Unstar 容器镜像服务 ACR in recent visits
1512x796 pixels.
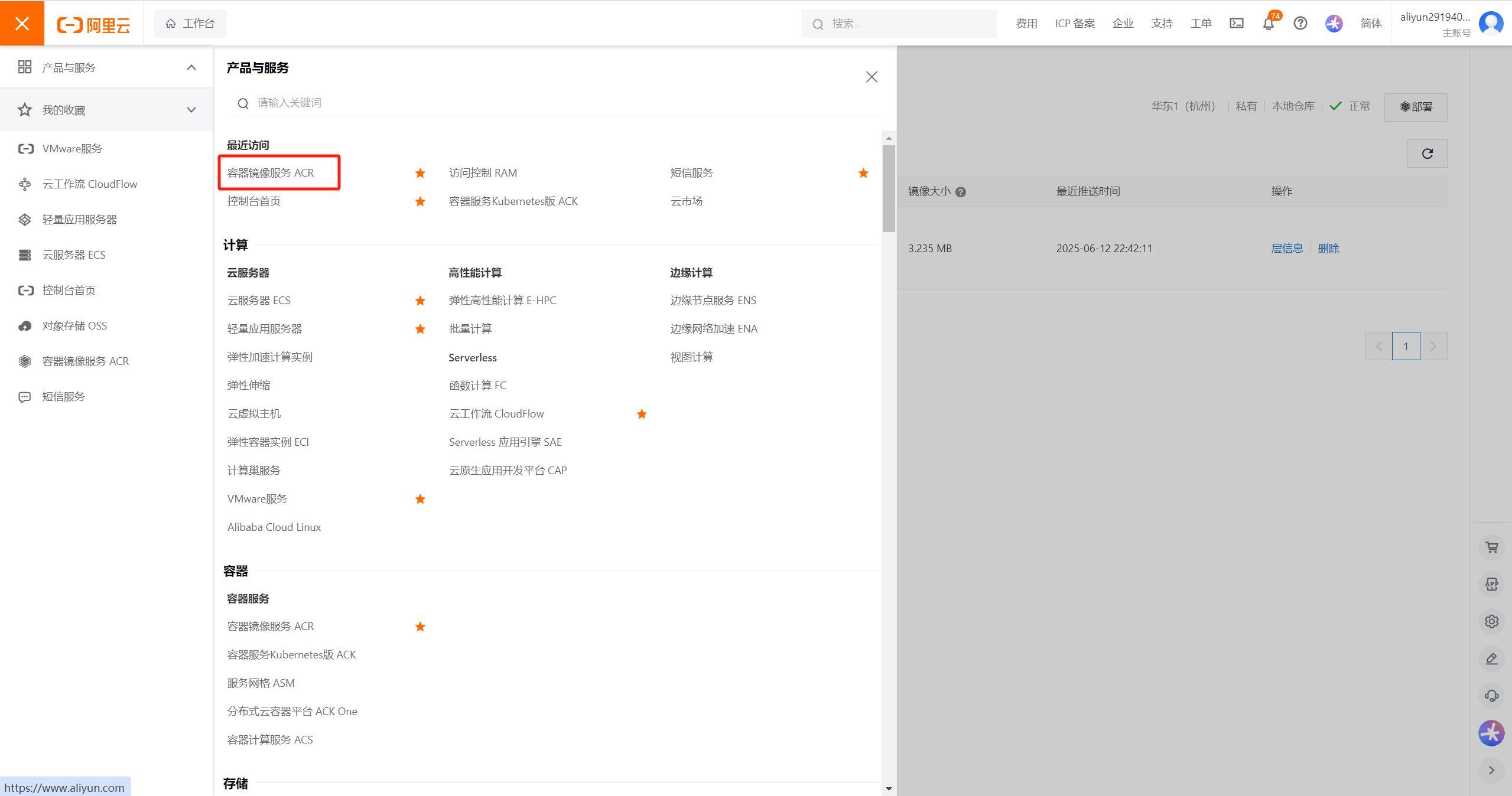pyautogui.click(x=420, y=173)
